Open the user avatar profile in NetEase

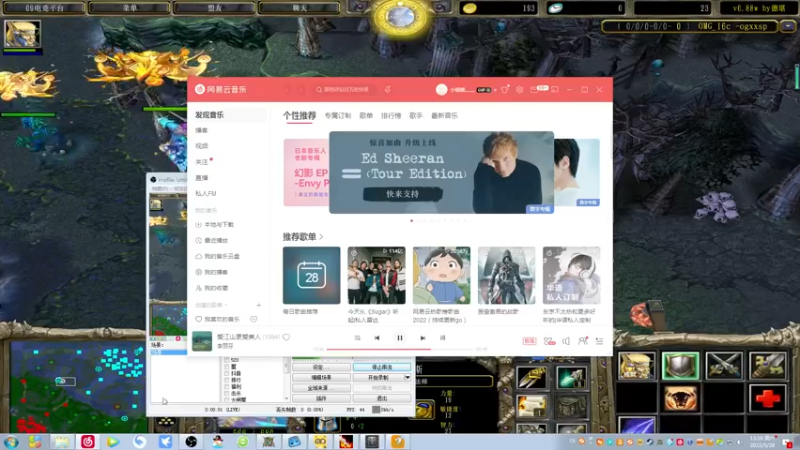pyautogui.click(x=441, y=89)
